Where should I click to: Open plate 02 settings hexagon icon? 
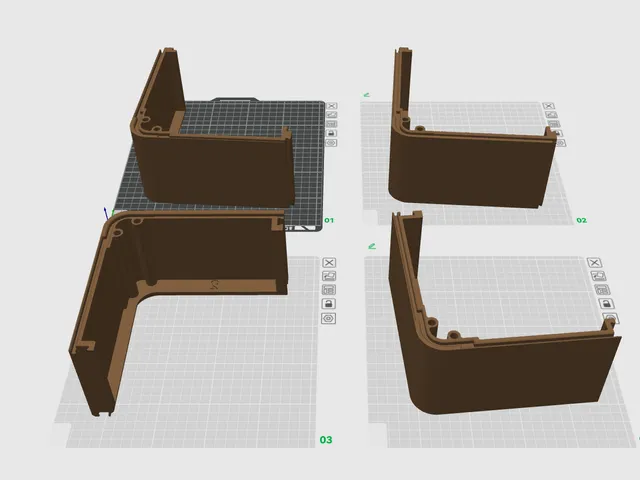(561, 142)
